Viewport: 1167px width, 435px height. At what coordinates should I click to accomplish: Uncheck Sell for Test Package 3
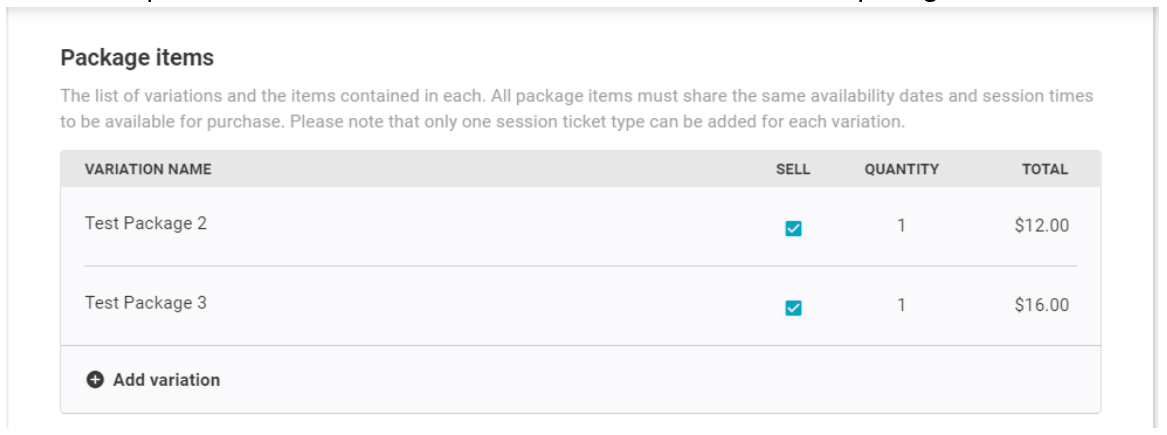coord(793,308)
